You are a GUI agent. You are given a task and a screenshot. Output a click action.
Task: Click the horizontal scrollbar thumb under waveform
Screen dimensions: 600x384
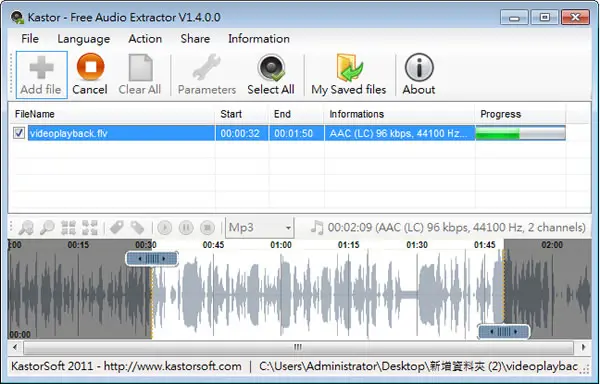298,347
